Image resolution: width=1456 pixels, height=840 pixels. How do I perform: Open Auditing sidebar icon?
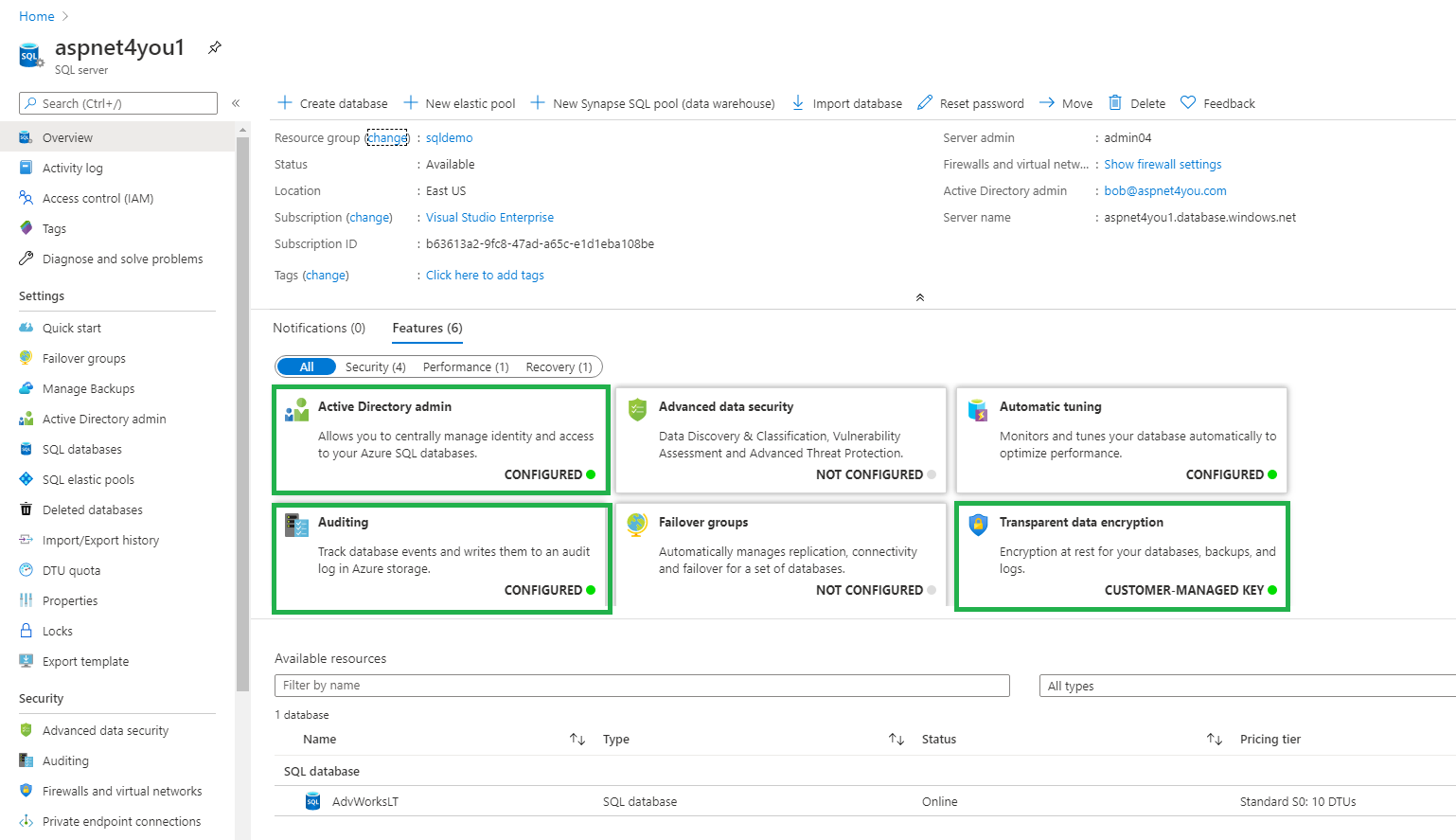click(x=26, y=760)
